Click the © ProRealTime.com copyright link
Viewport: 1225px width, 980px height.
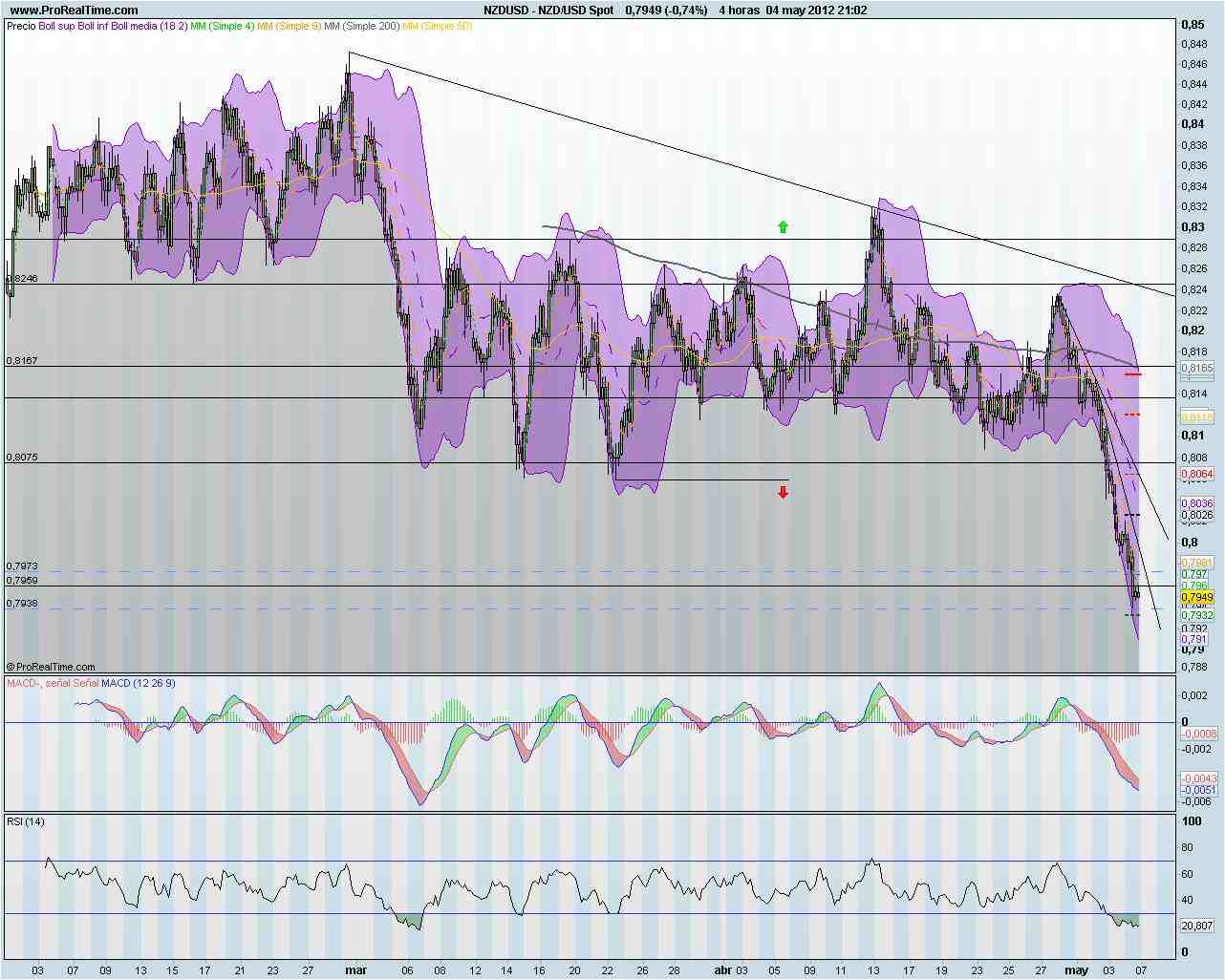53,667
